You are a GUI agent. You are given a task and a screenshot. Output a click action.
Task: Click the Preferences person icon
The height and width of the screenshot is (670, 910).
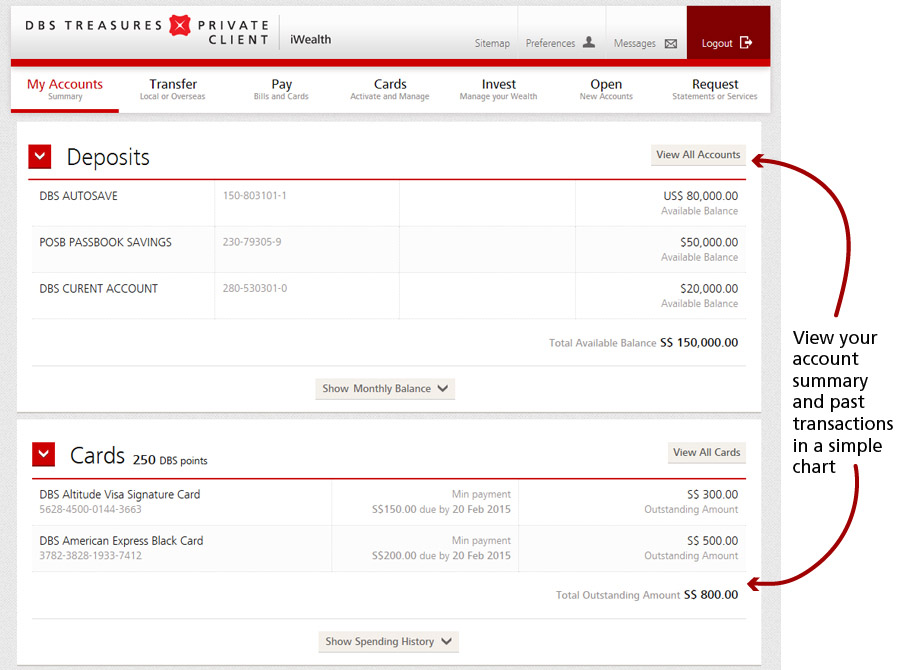pos(588,42)
